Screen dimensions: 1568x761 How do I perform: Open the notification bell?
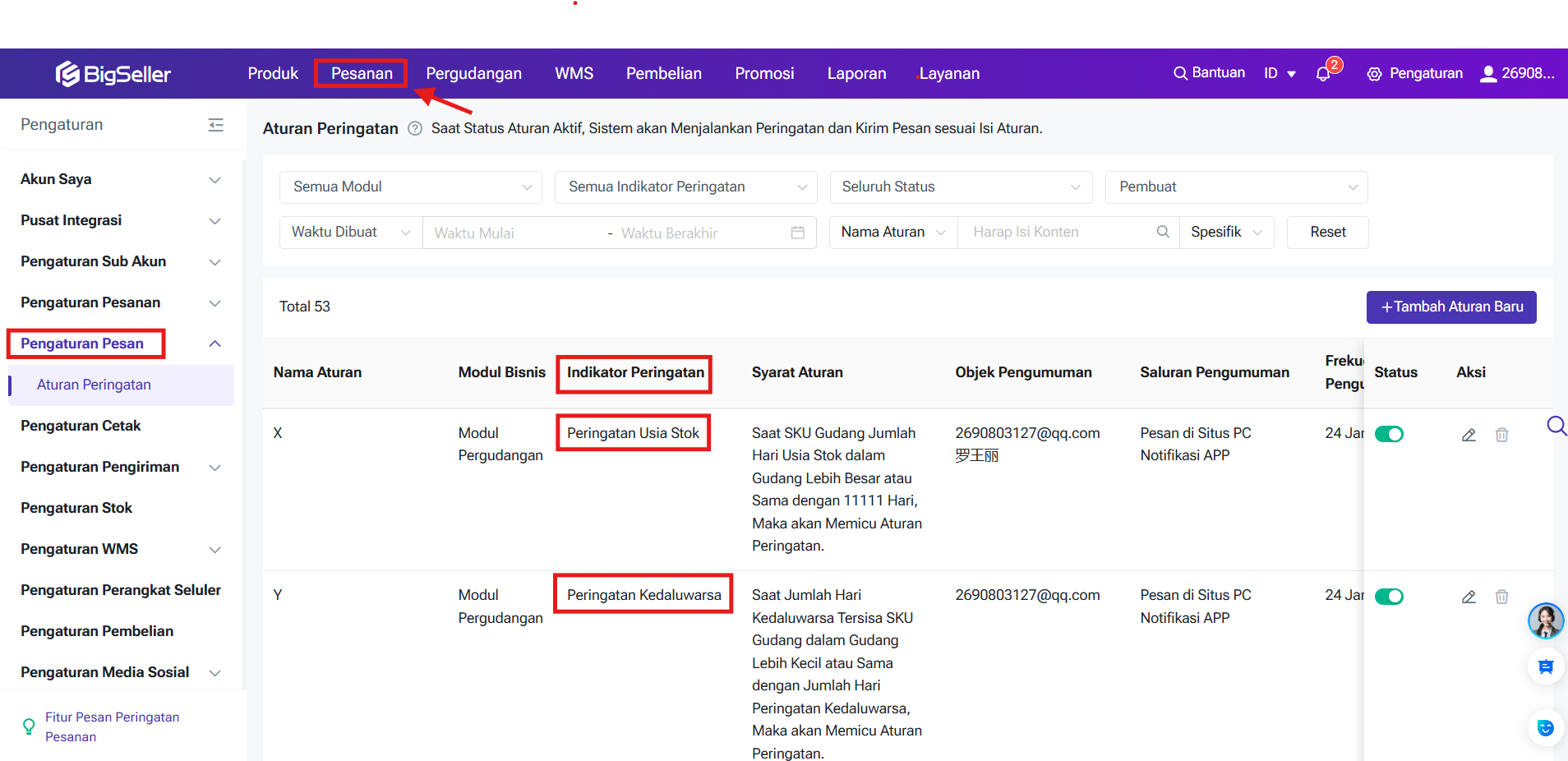click(x=1322, y=74)
